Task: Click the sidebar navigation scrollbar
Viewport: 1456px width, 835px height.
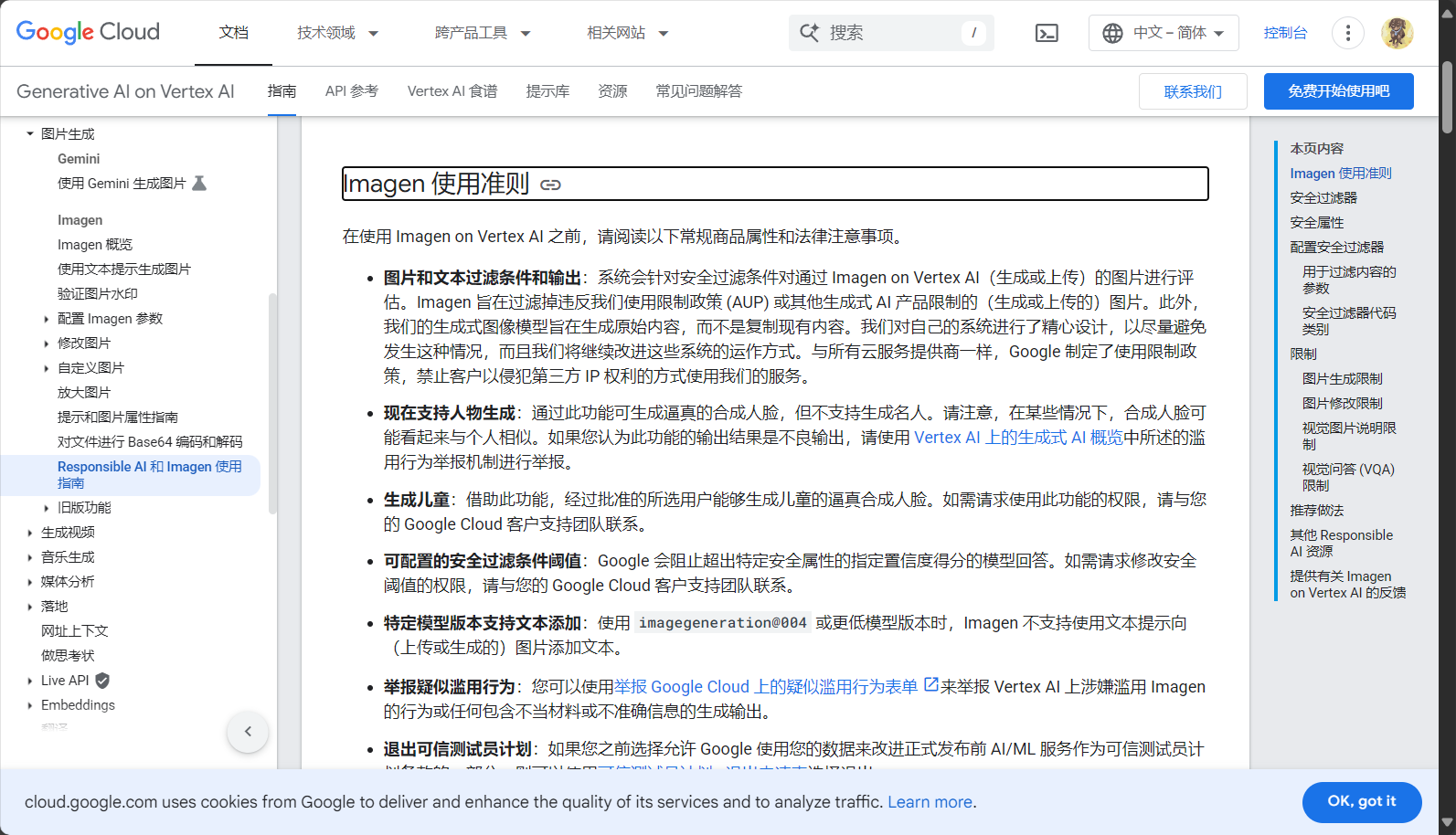Action: tap(271, 403)
